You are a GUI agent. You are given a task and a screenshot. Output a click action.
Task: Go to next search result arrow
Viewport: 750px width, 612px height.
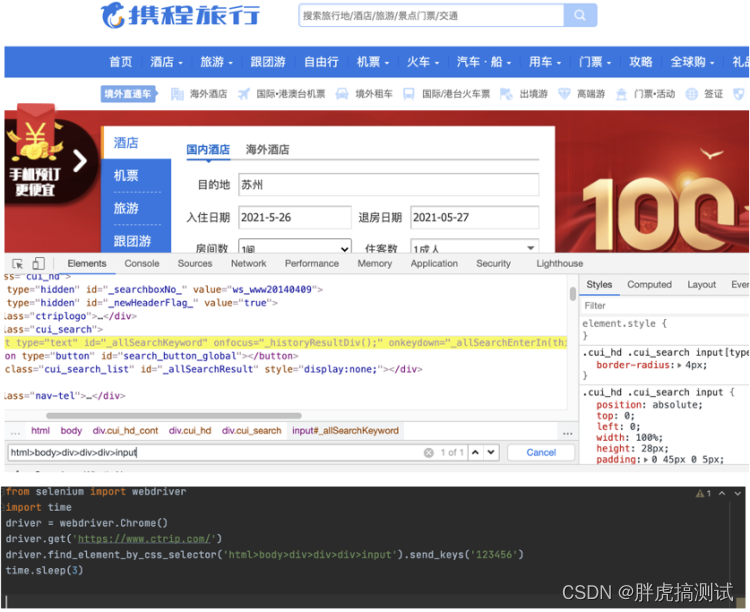click(x=491, y=452)
